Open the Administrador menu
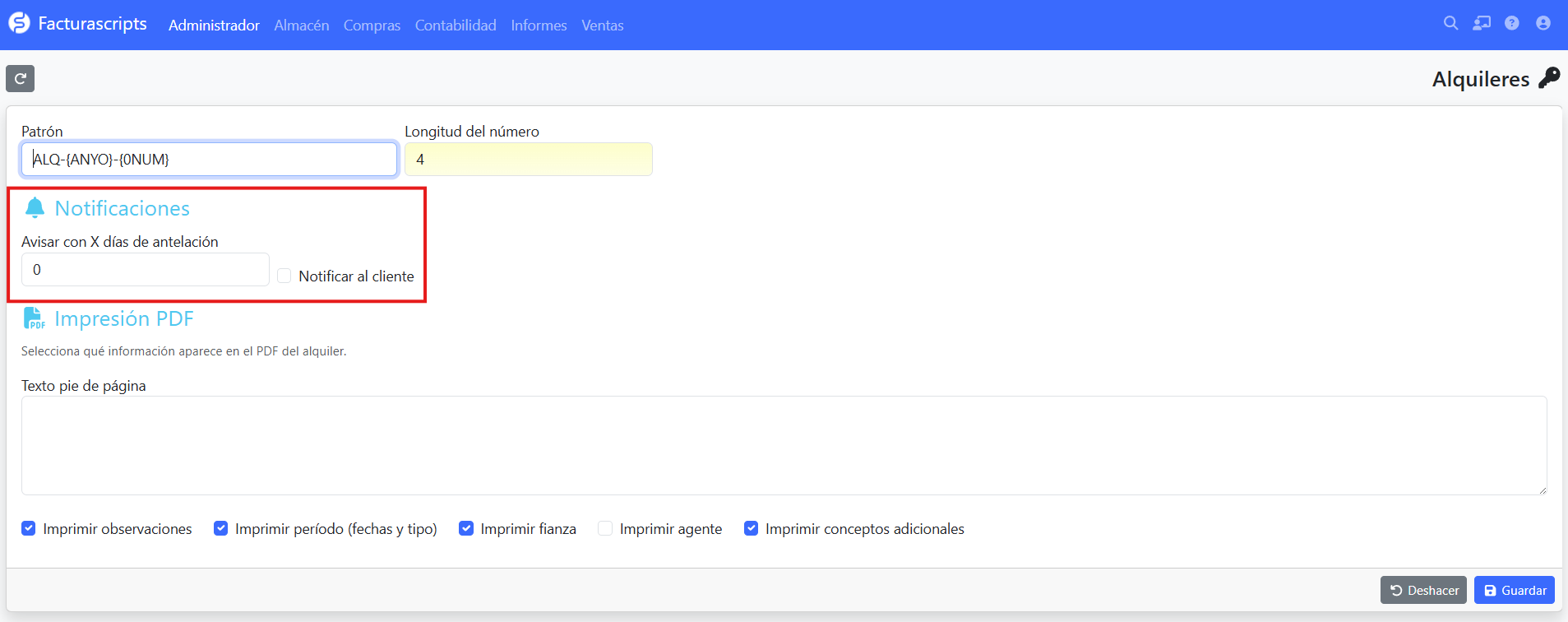 click(214, 26)
